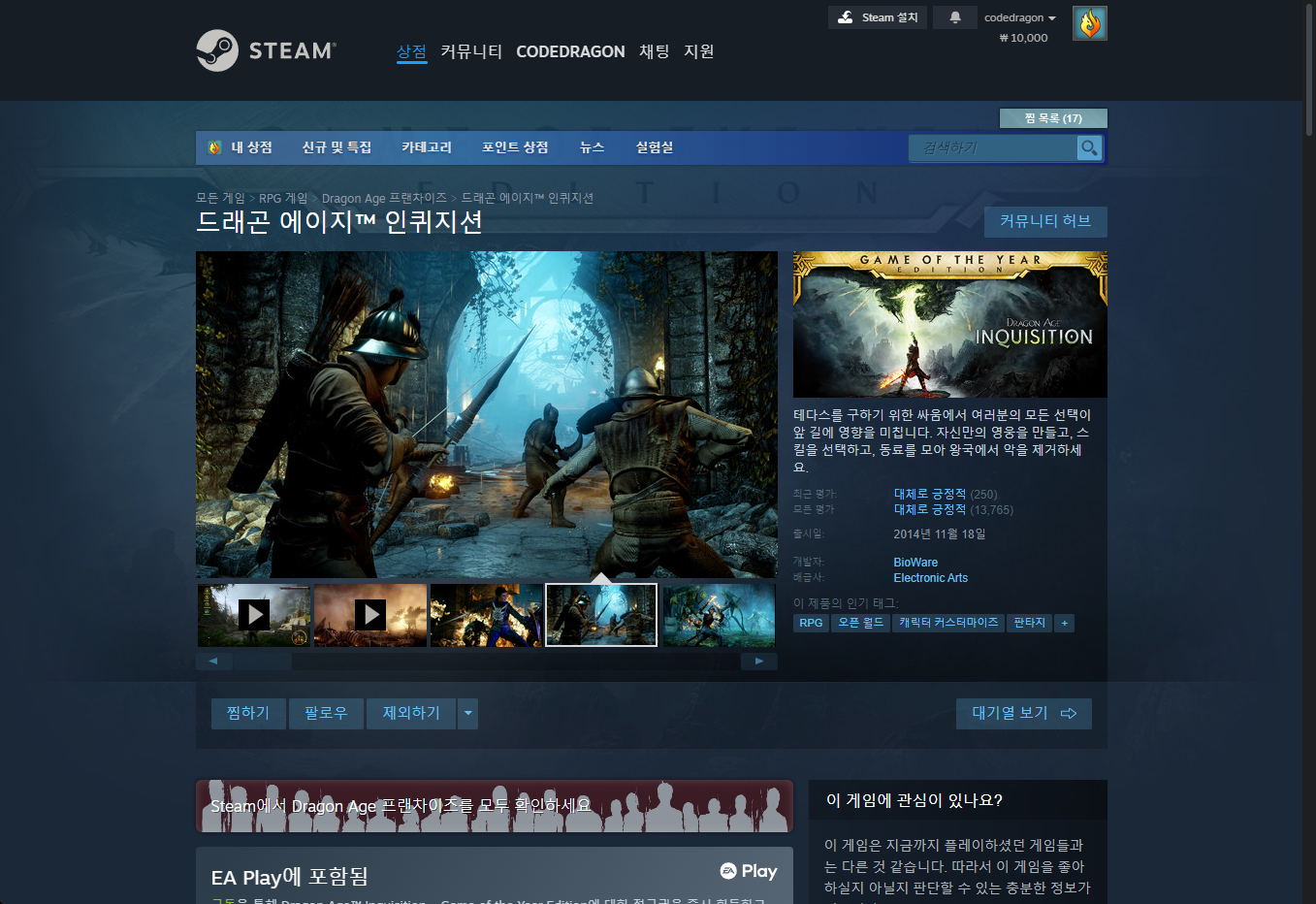Click the 검색하기 search input field
The width and height of the screenshot is (1316, 904).
993,148
